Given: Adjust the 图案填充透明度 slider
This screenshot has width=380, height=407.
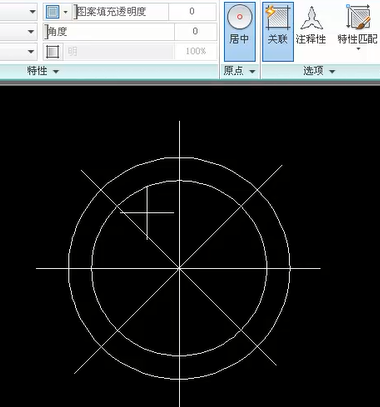Looking at the screenshot, I should coord(122,12).
